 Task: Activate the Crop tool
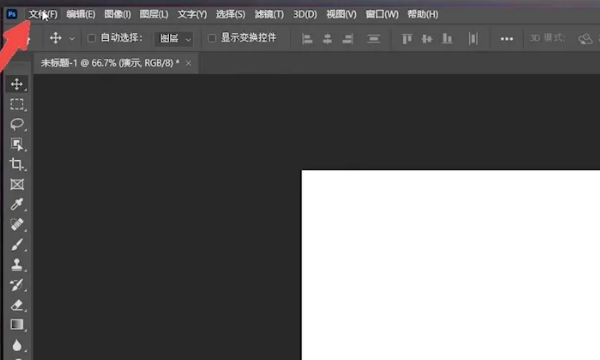coord(17,164)
